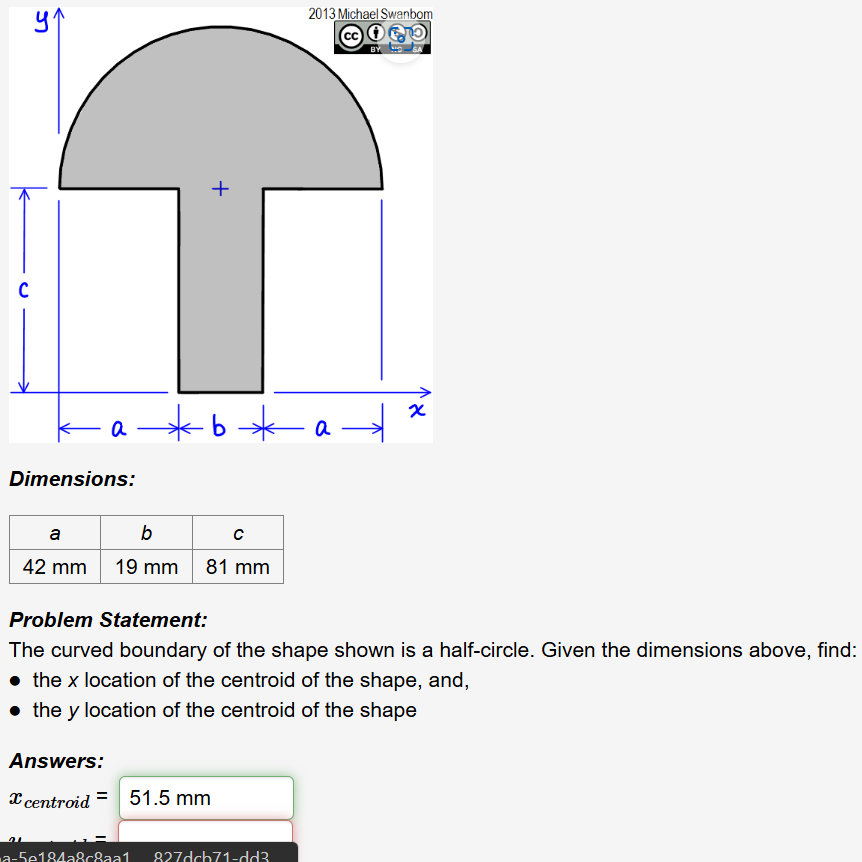Expand the dimension c arrow indicator

(22, 291)
